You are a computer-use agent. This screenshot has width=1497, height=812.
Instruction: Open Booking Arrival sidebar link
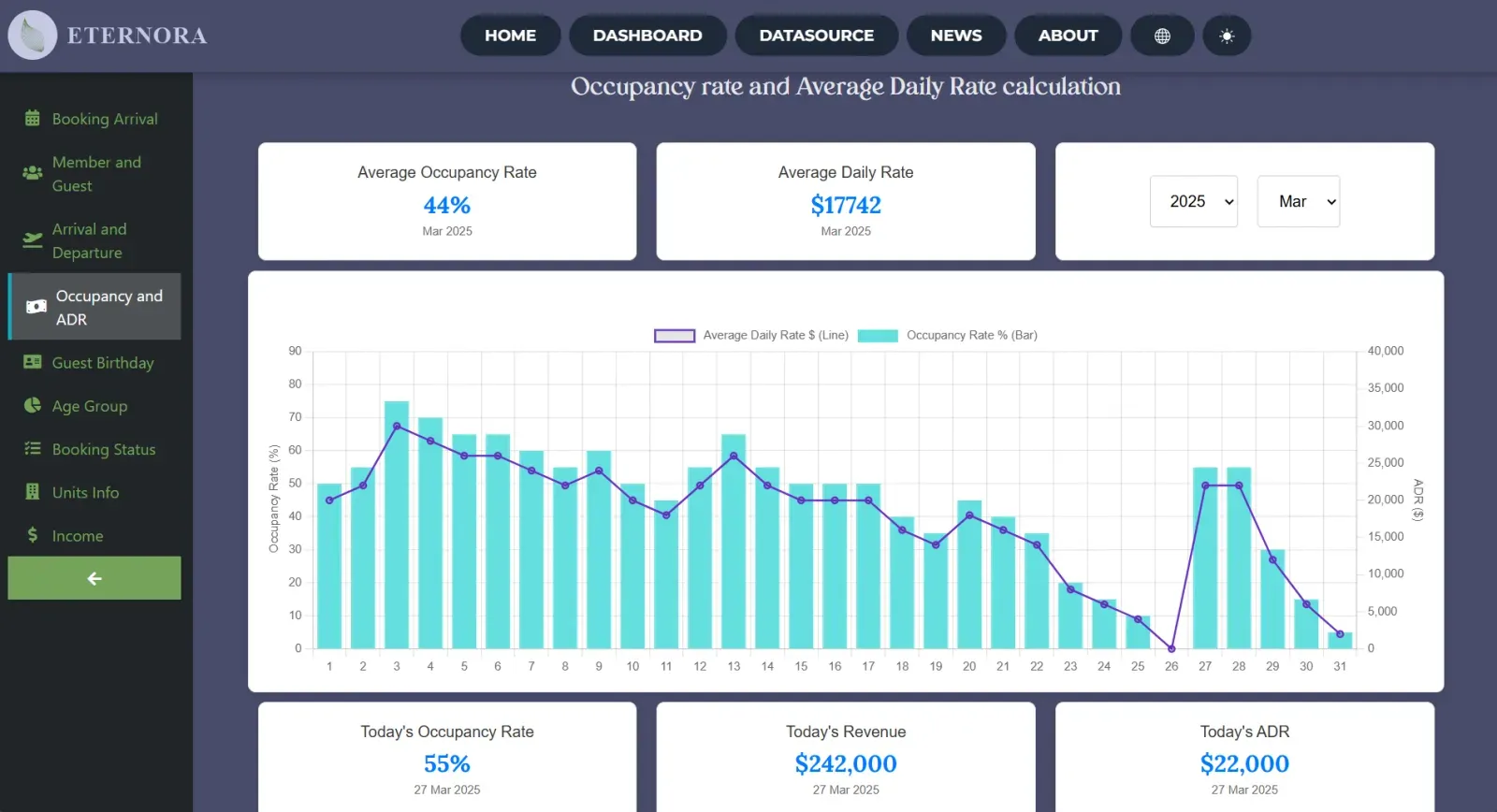(94, 119)
